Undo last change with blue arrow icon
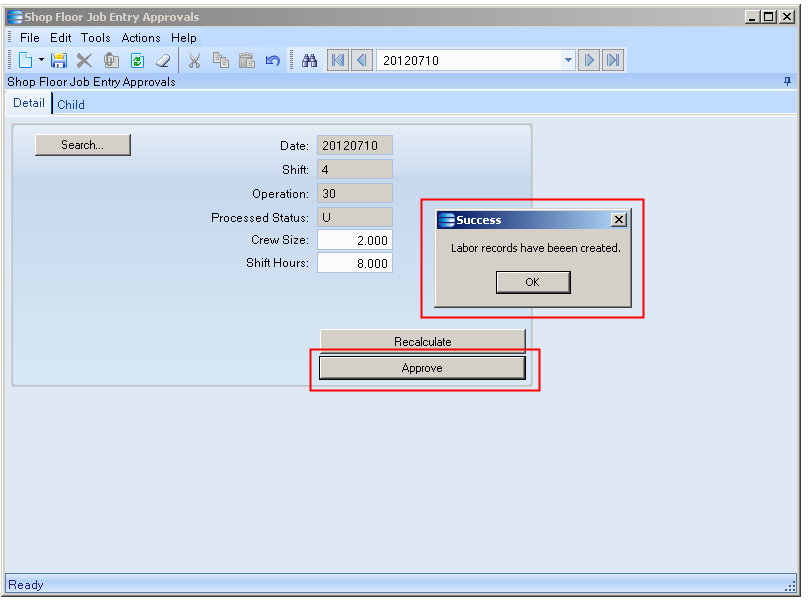This screenshot has width=808, height=600. (273, 60)
